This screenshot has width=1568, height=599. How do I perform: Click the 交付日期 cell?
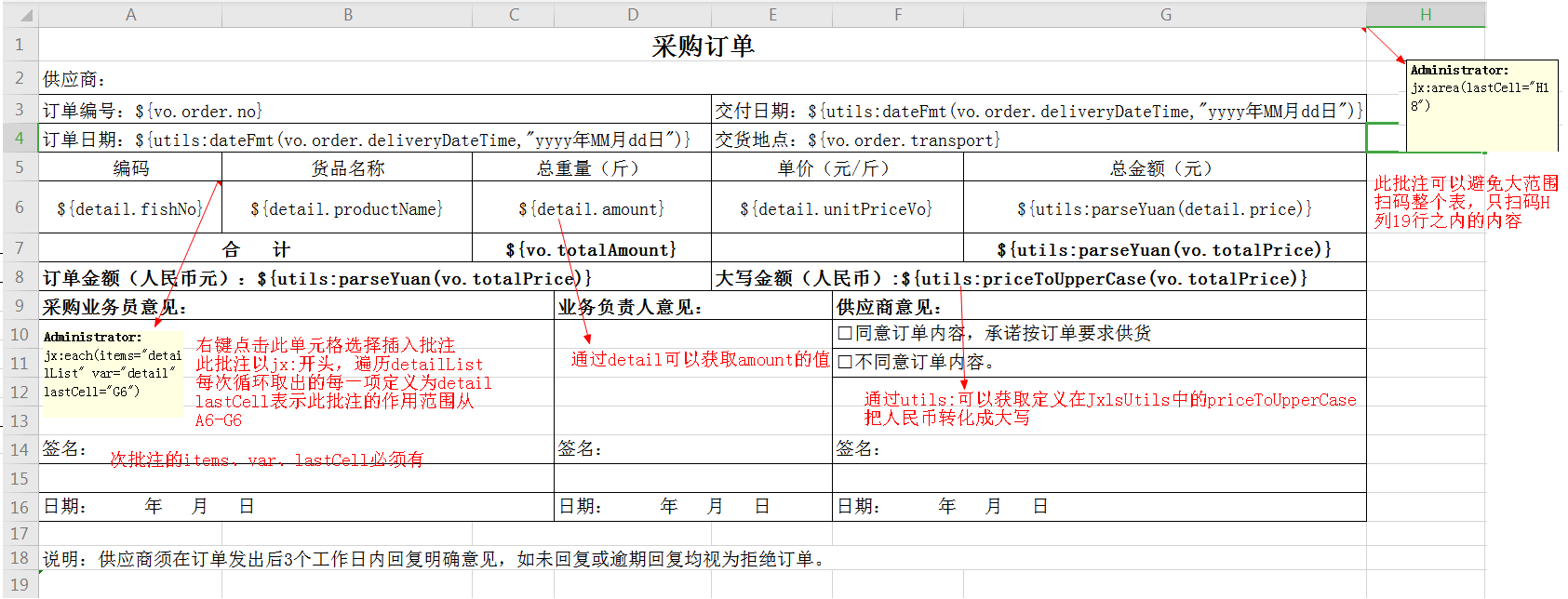[x=1039, y=110]
